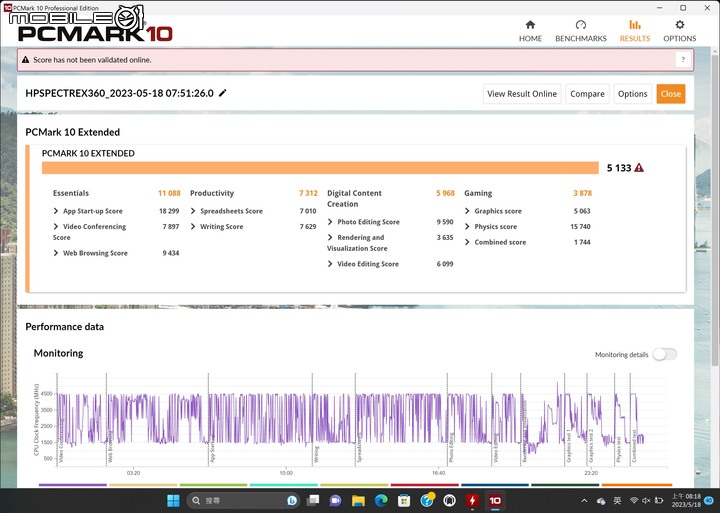
Task: Click the Web Browsing marker in monitoring chart
Action: point(110,447)
